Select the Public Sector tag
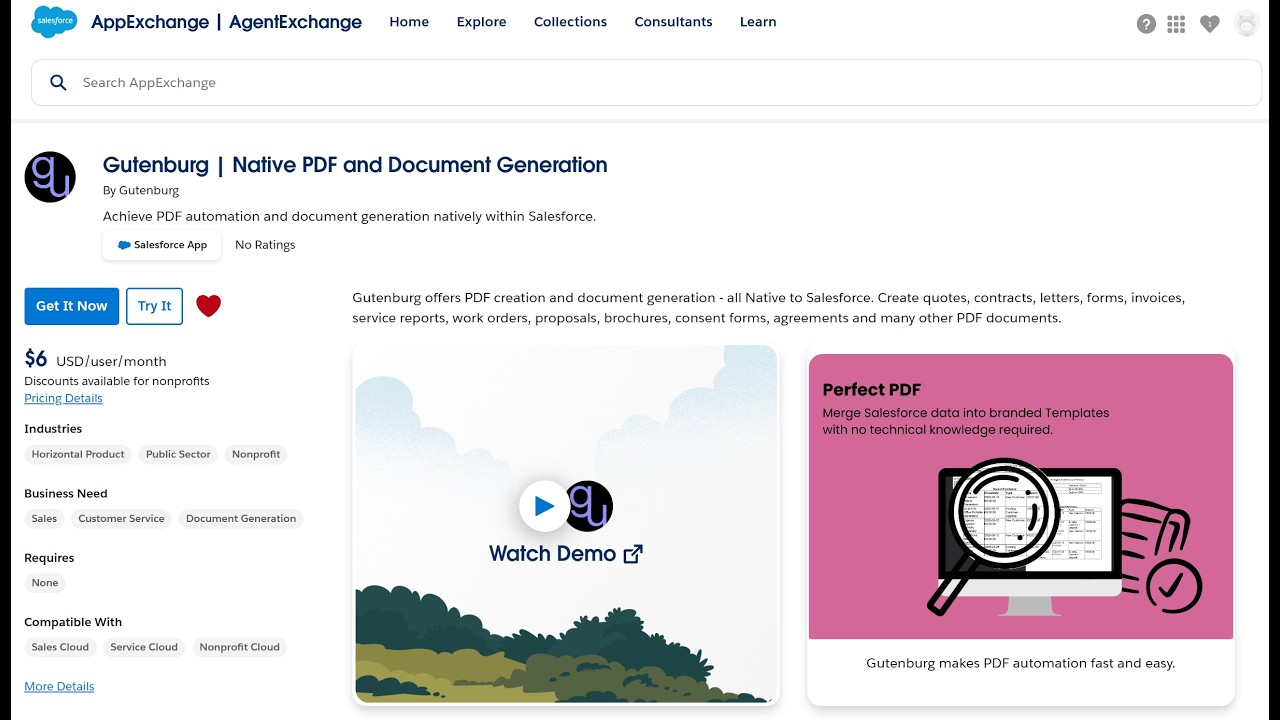The width and height of the screenshot is (1280, 720). (x=178, y=454)
